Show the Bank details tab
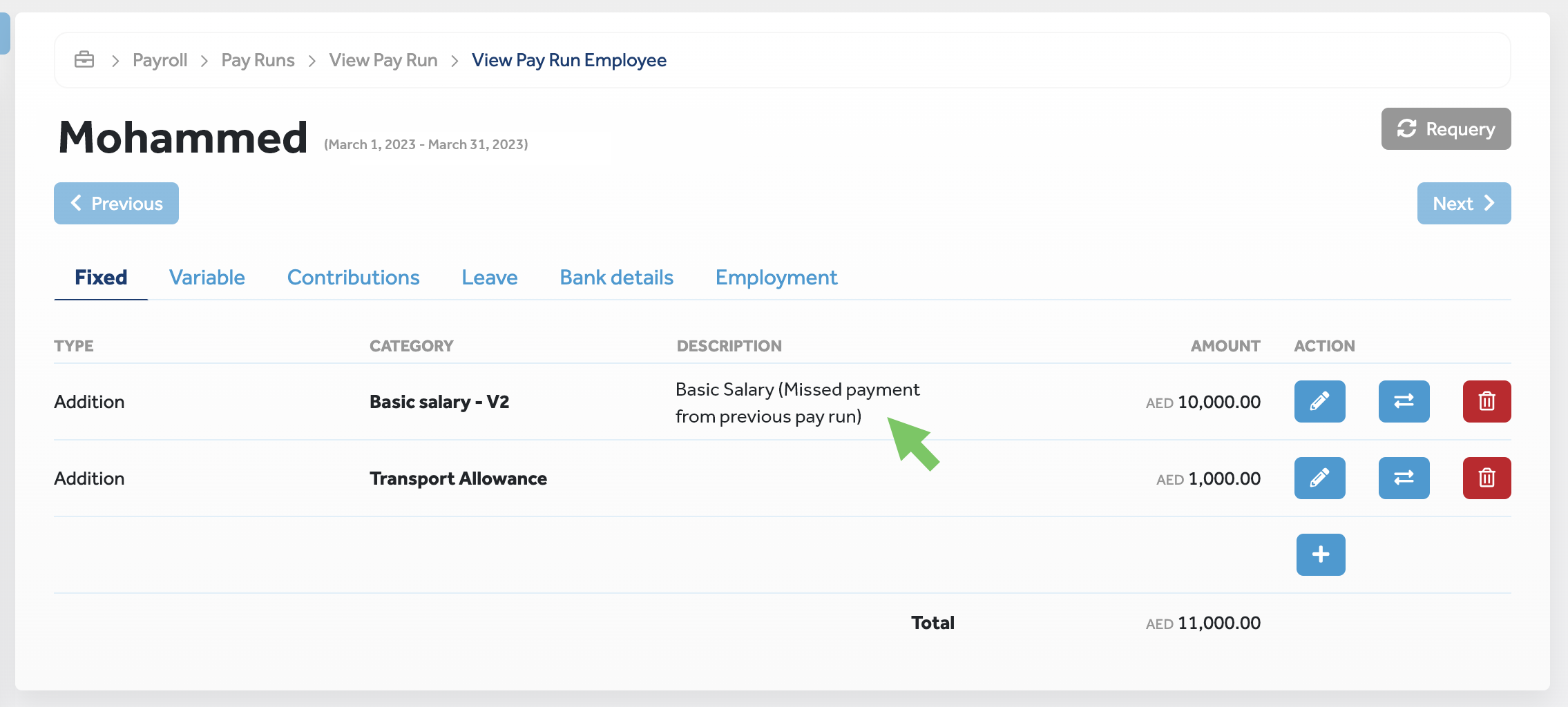Screen dimensions: 1568x707 tap(616, 278)
